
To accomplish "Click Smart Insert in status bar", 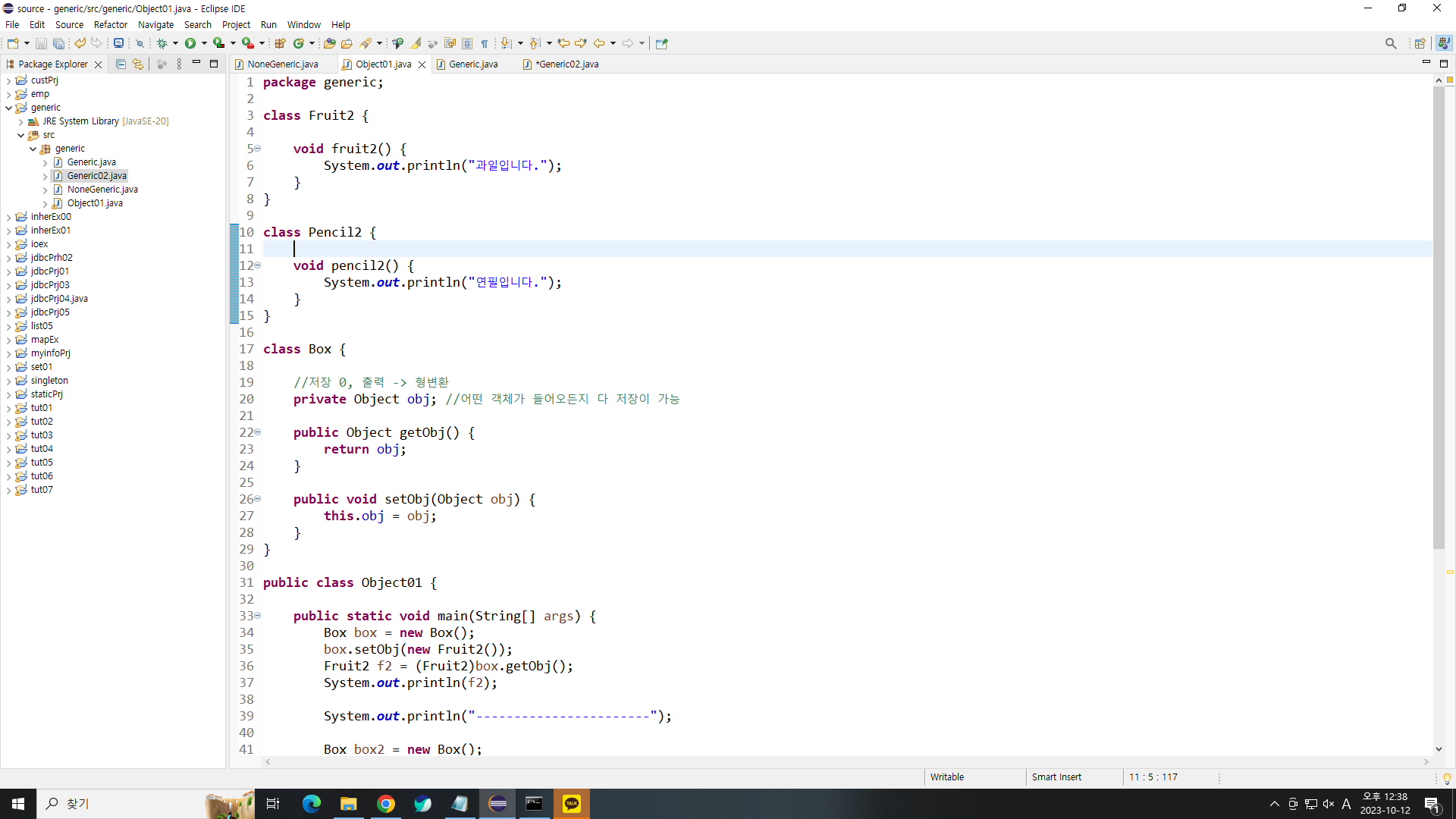I will click(x=1056, y=777).
